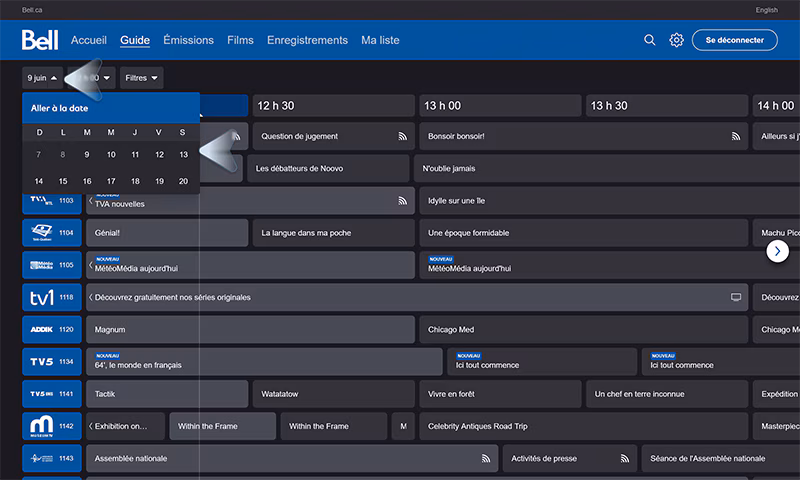Open Séance de l'Assemblée nationale program
The width and height of the screenshot is (800, 480).
[x=721, y=458]
